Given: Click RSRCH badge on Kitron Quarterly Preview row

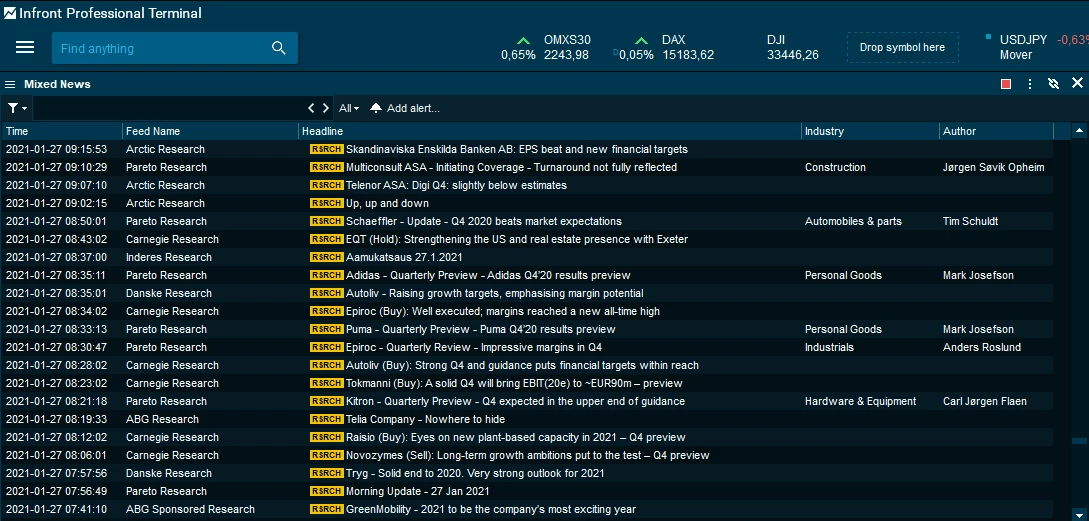Looking at the screenshot, I should coord(326,401).
